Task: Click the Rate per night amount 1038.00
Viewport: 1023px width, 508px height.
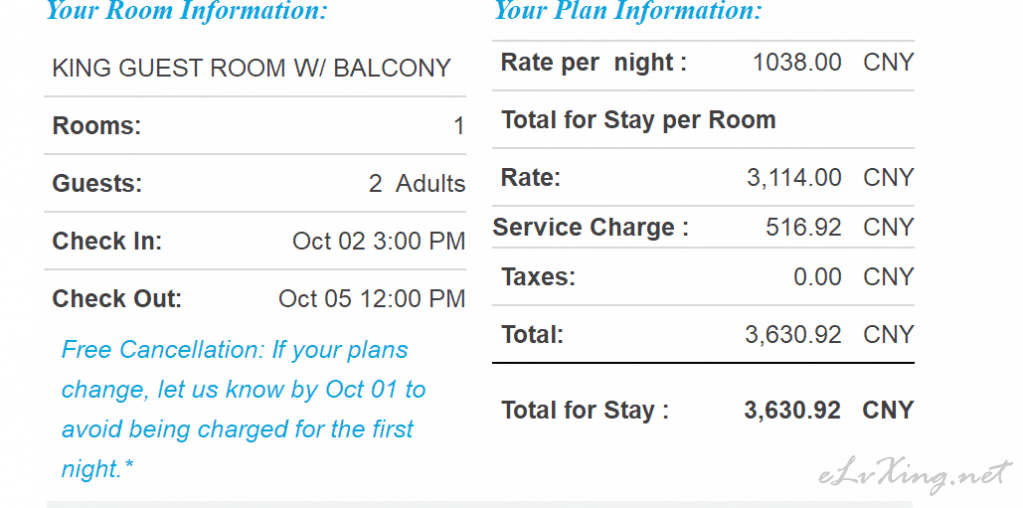Action: (797, 63)
